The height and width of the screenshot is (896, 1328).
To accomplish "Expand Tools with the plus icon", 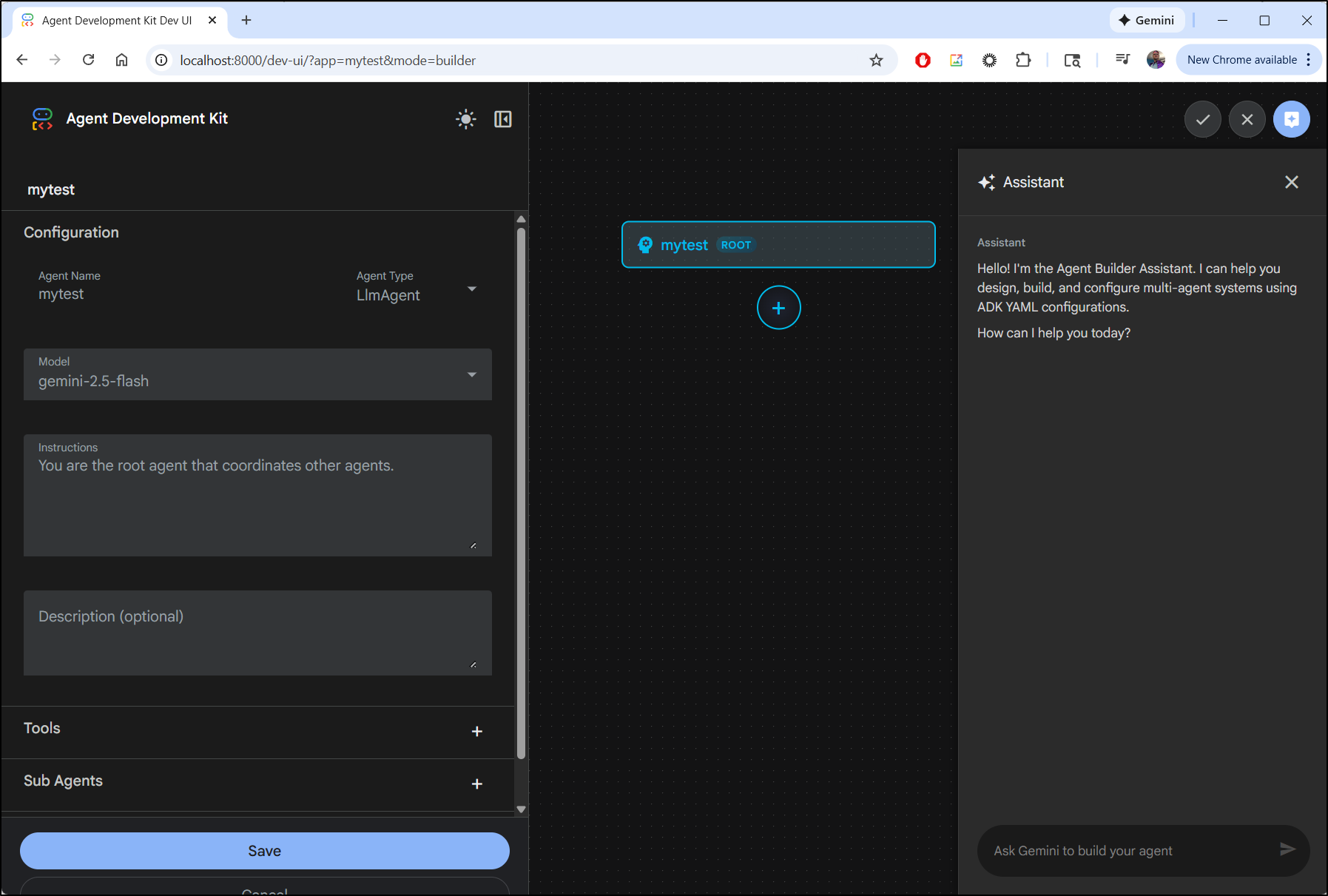I will click(476, 731).
